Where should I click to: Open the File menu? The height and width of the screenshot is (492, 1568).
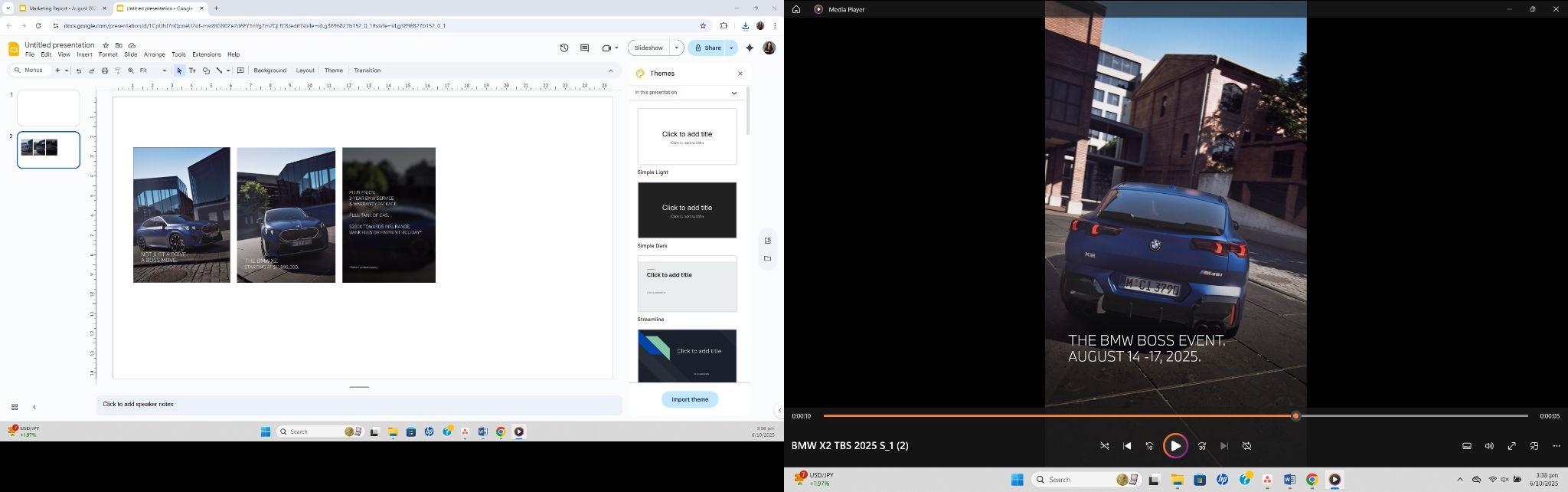[x=30, y=55]
